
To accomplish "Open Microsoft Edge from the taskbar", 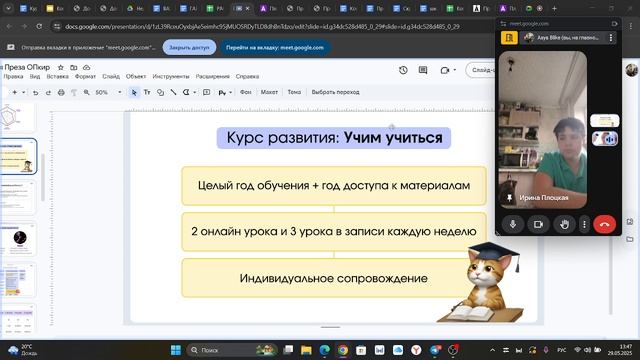I will click(x=324, y=350).
